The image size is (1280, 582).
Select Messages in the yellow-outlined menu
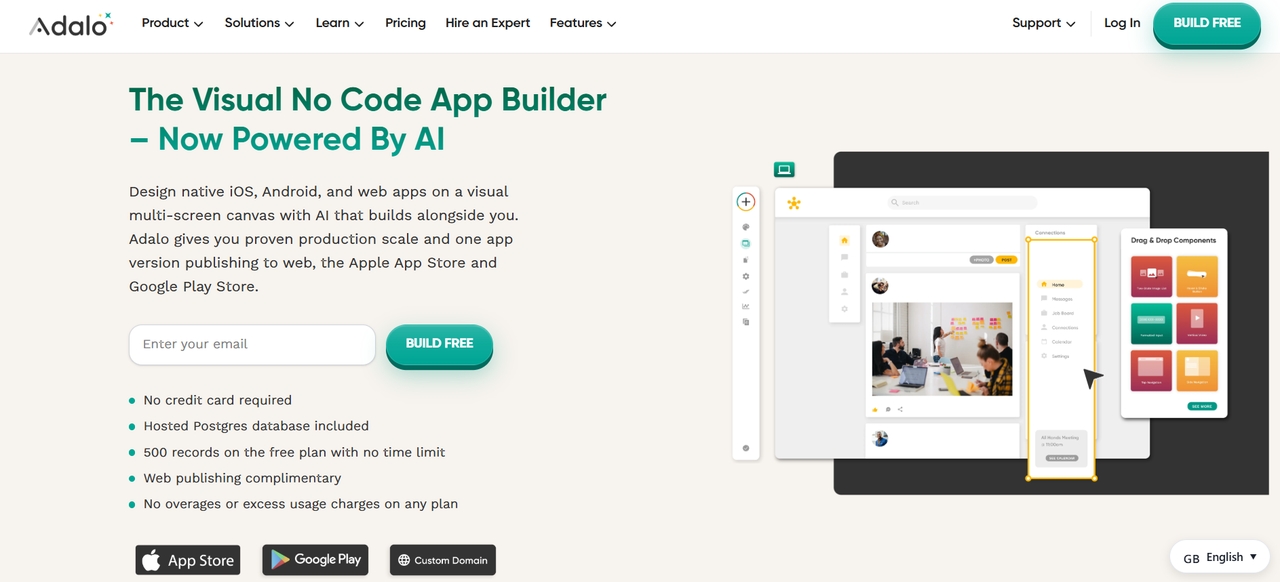1057,299
